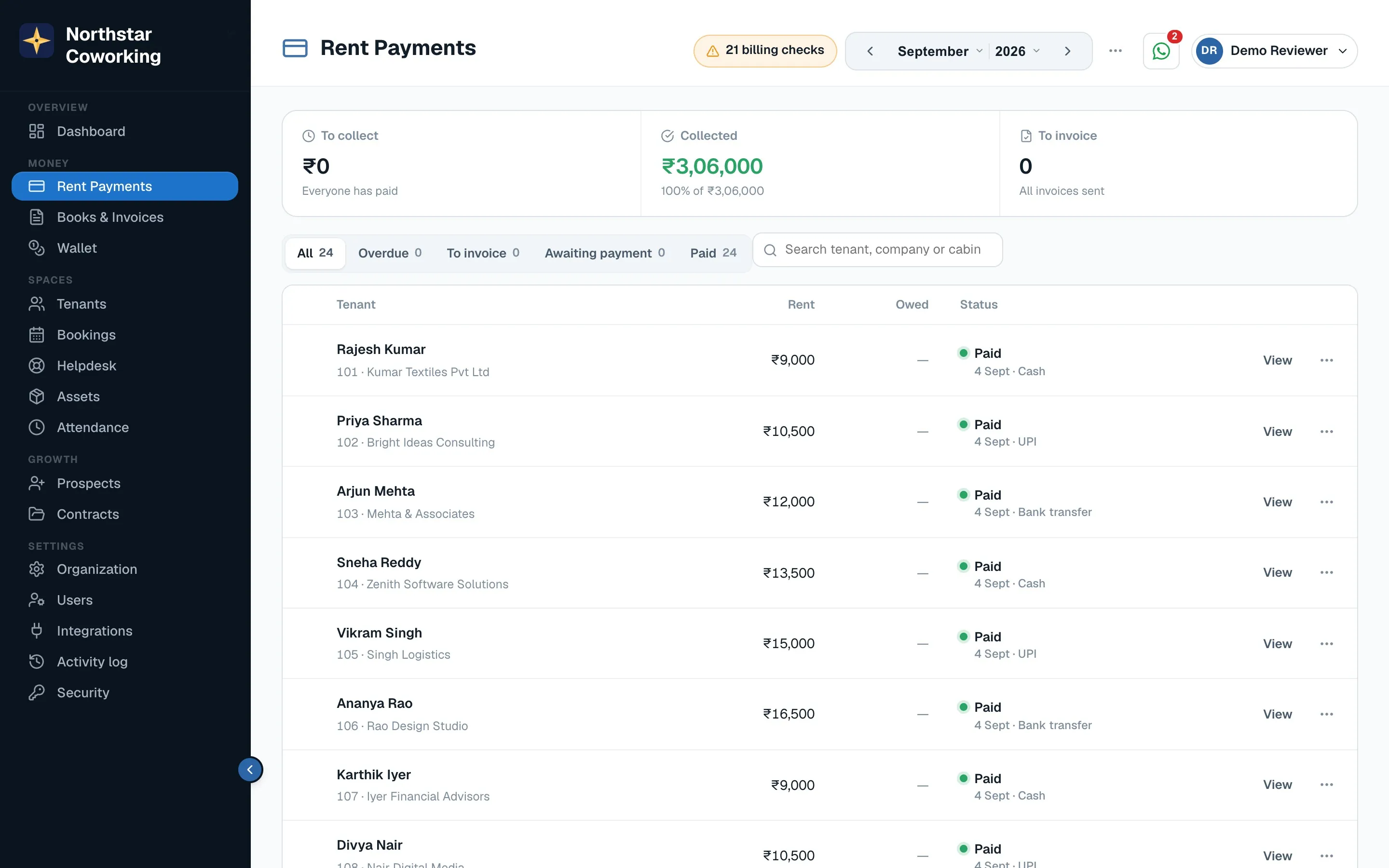Open Assets in the sidebar
The image size is (1389, 868).
(124, 397)
